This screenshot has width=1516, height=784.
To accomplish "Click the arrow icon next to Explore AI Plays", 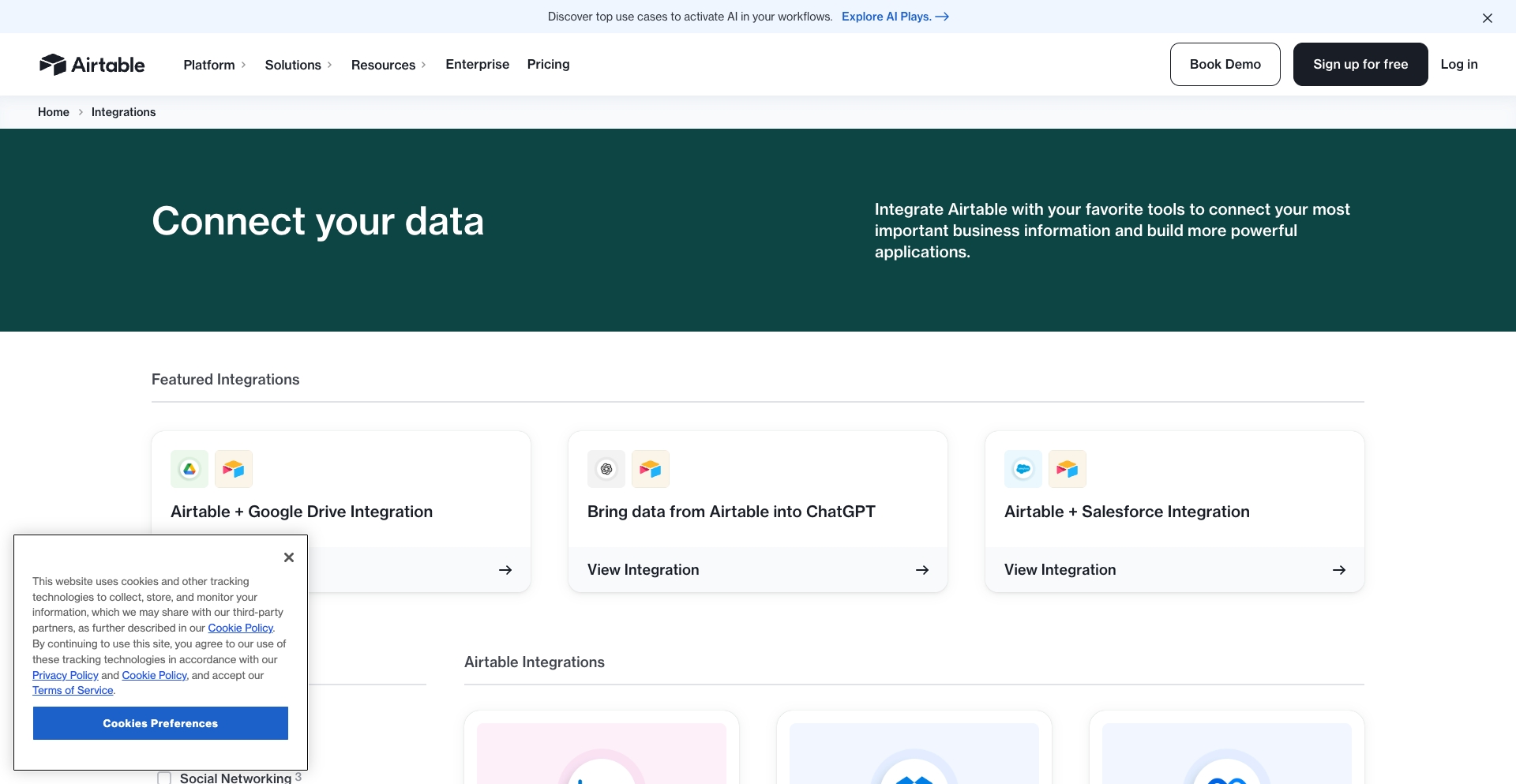I will tap(943, 17).
